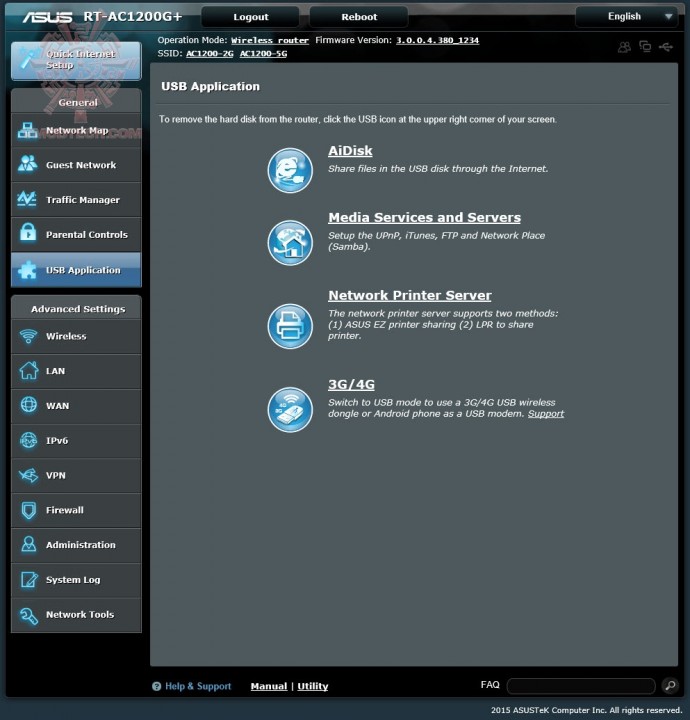Viewport: 690px width, 720px height.
Task: Click the Logout button
Action: click(251, 17)
